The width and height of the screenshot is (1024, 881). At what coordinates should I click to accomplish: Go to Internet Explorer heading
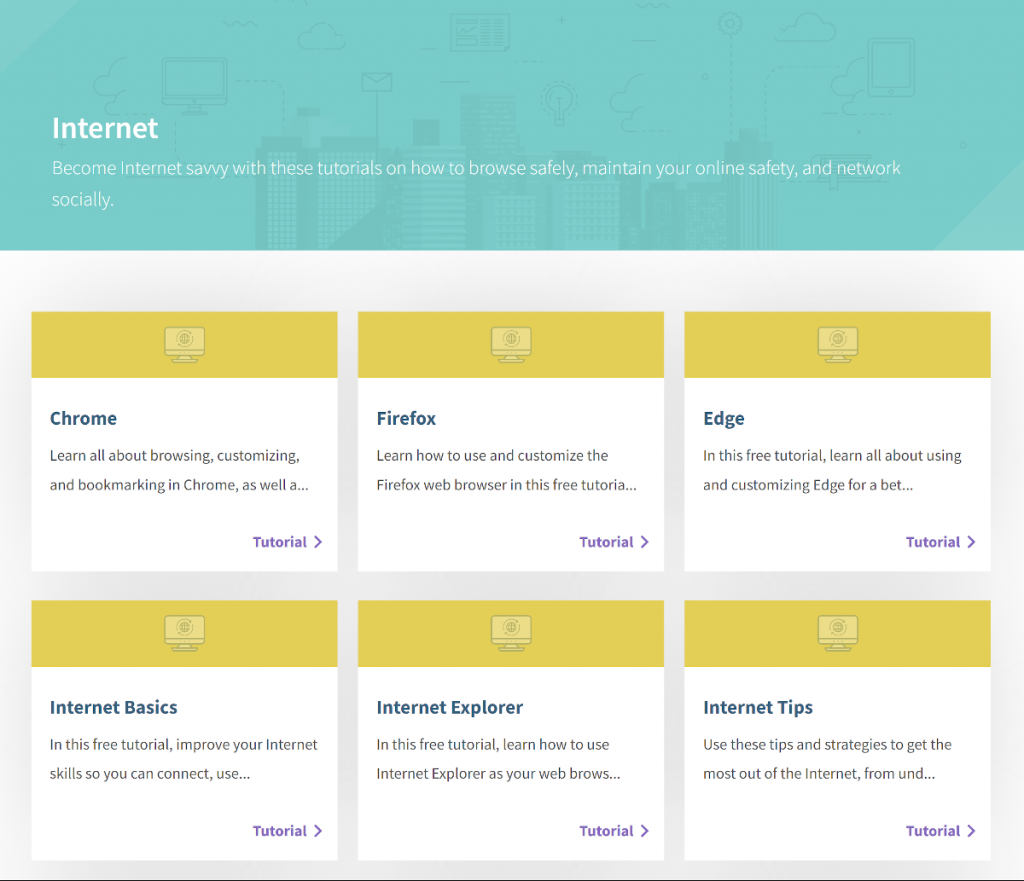pos(449,707)
